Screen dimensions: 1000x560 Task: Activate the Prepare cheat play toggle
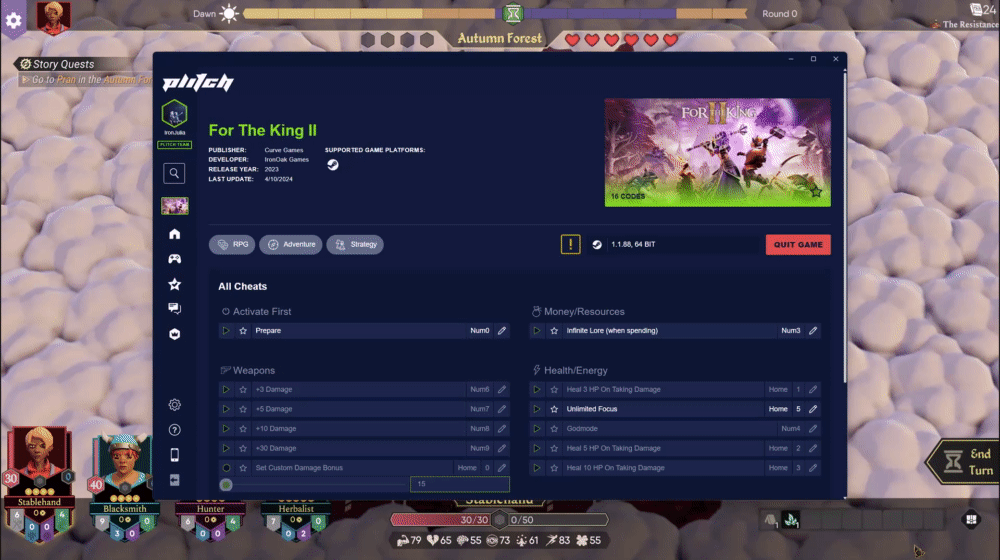(x=226, y=330)
